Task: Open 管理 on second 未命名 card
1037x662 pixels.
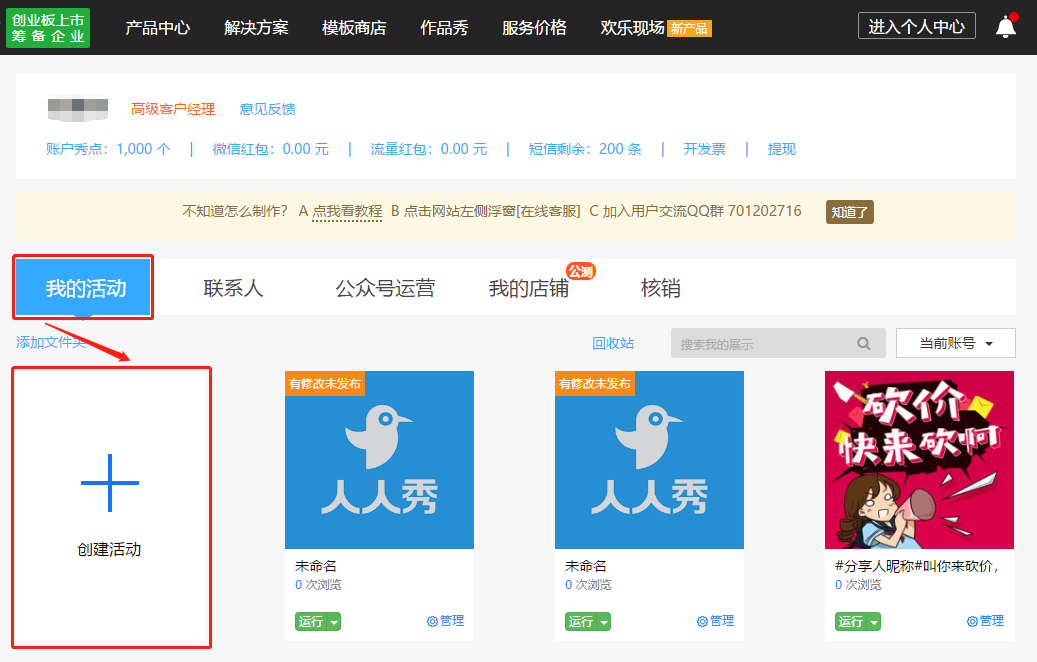Action: coord(716,621)
